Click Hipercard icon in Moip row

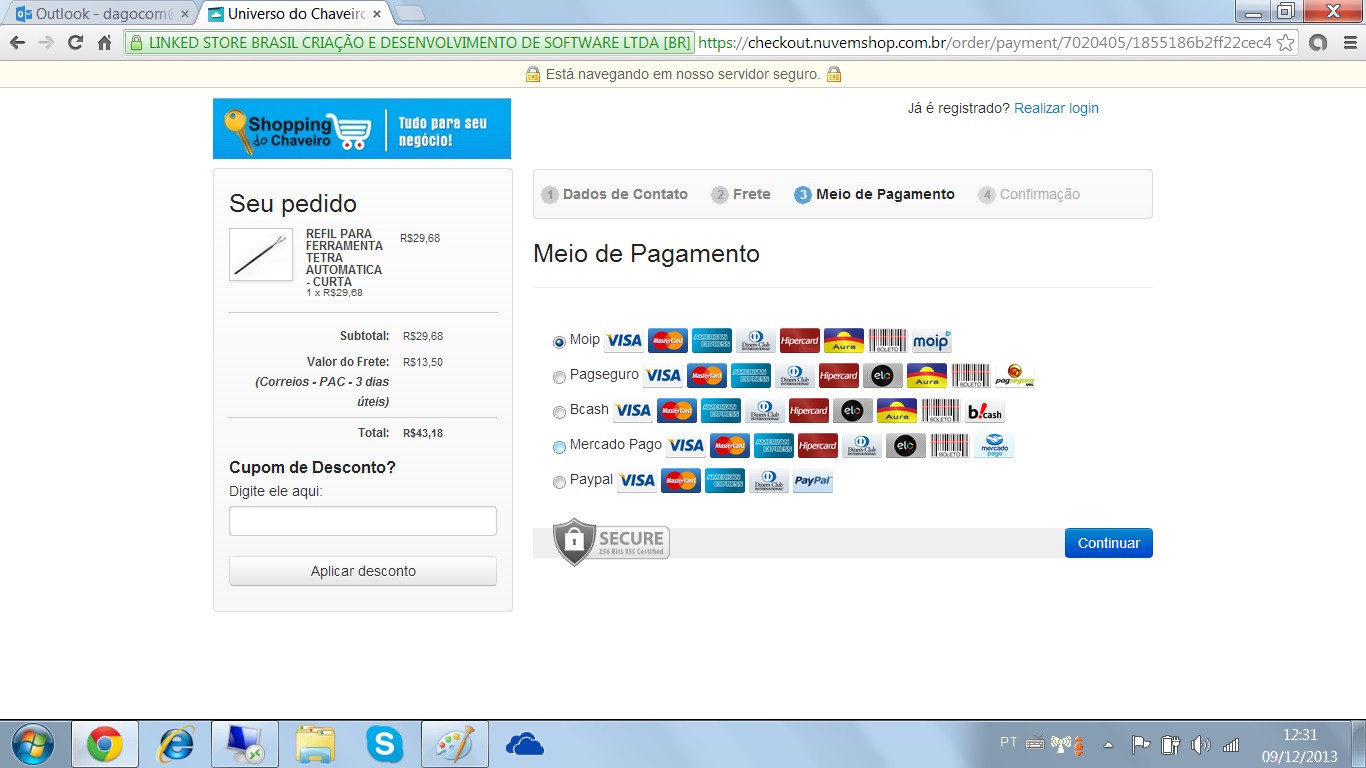800,341
